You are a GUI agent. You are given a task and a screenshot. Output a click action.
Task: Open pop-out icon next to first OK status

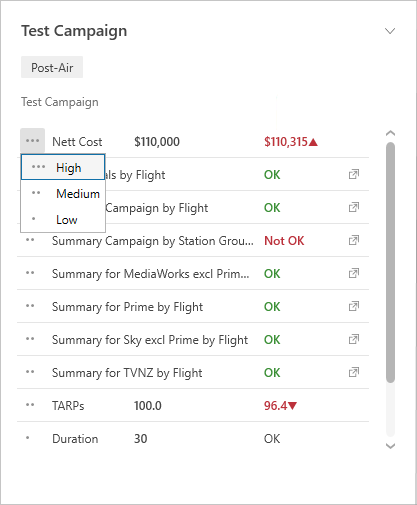point(354,174)
